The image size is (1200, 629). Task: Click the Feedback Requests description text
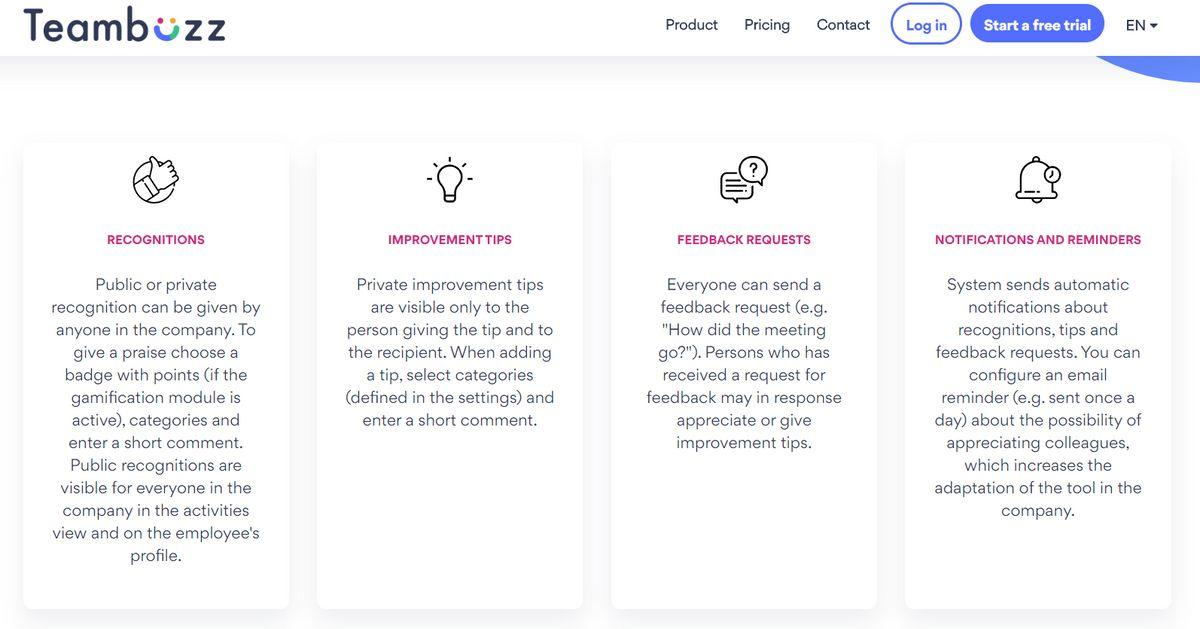tap(744, 363)
